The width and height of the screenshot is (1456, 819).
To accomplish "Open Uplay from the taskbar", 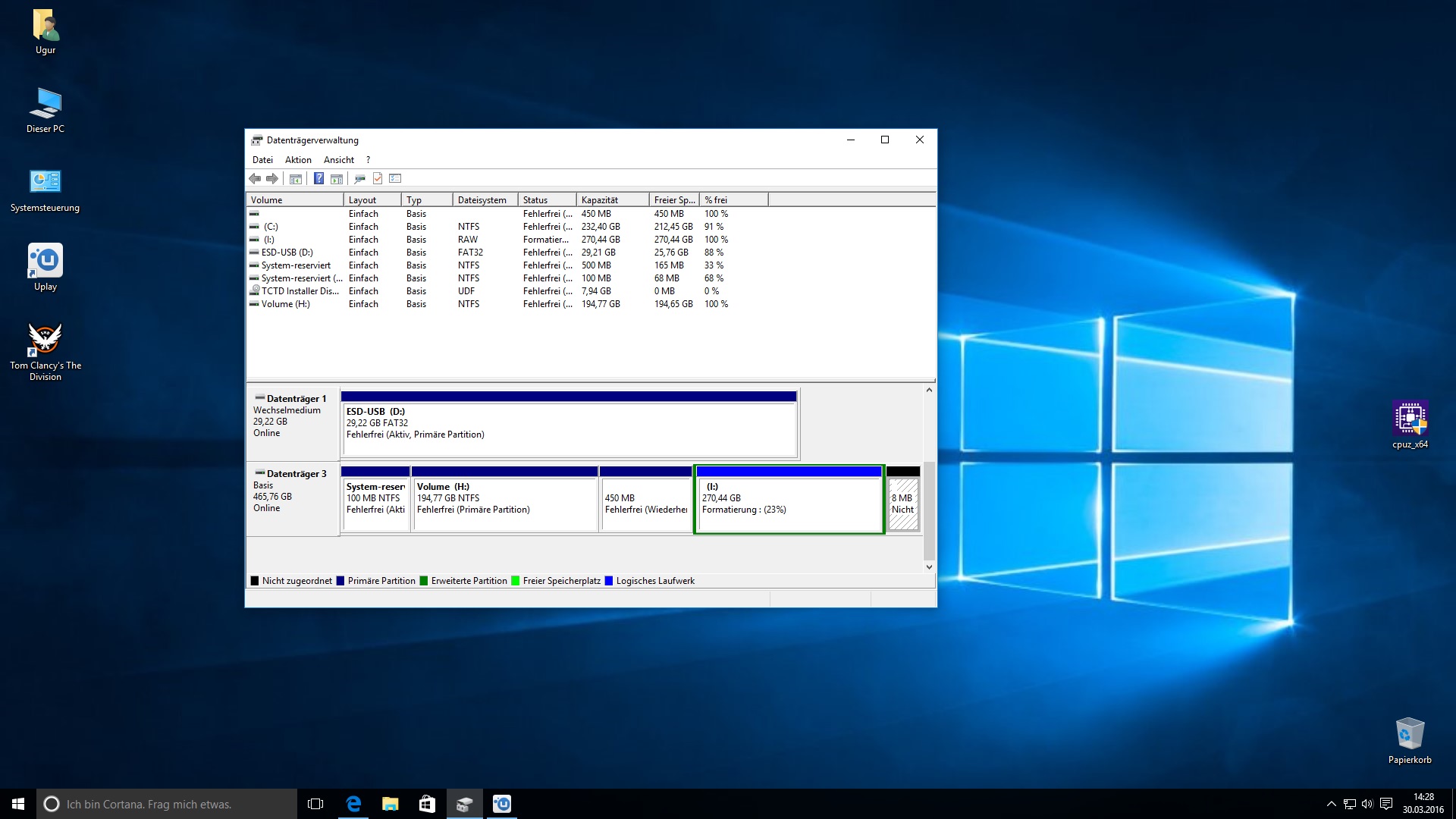I will click(502, 804).
